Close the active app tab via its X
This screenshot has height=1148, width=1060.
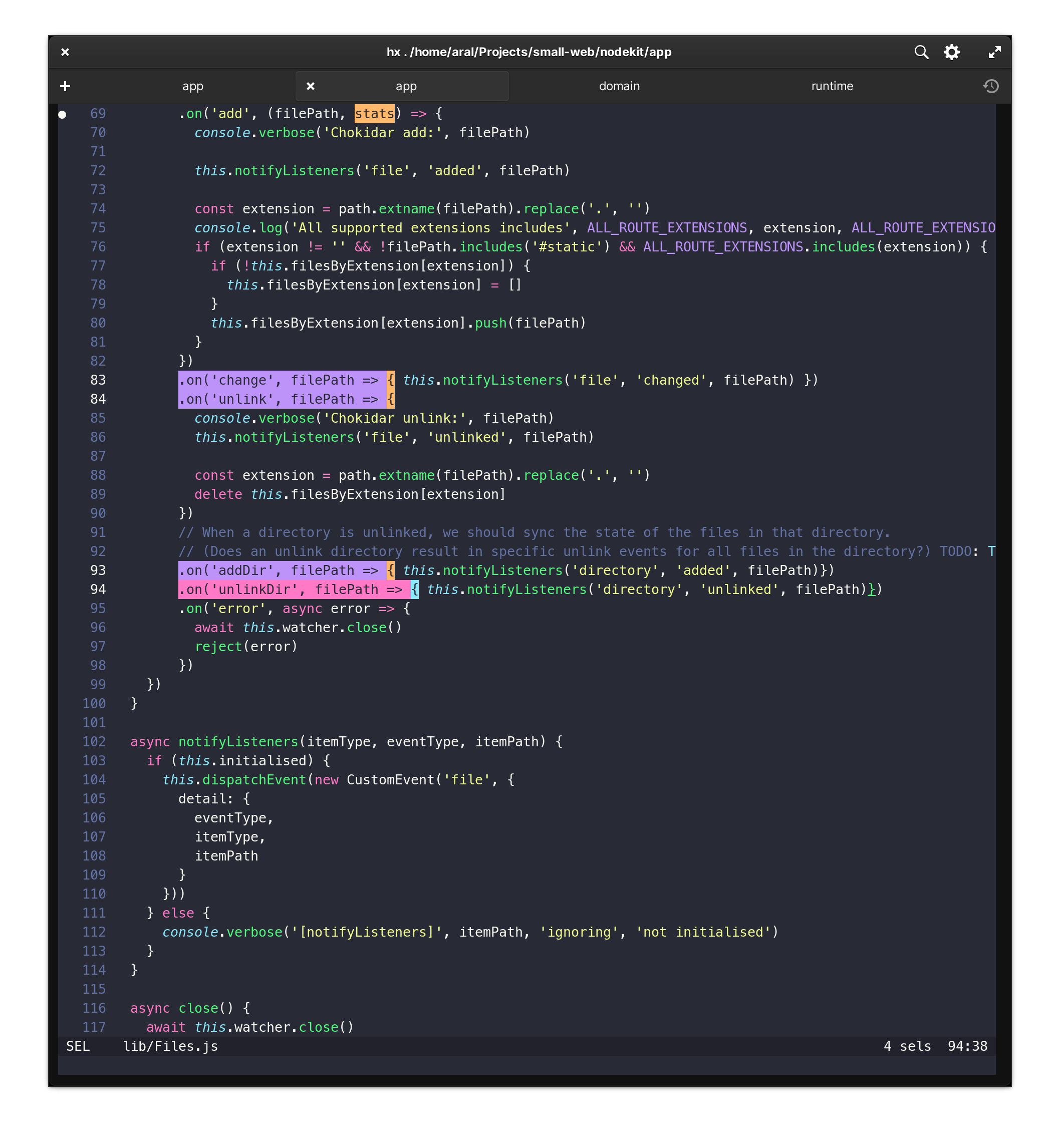[x=311, y=86]
